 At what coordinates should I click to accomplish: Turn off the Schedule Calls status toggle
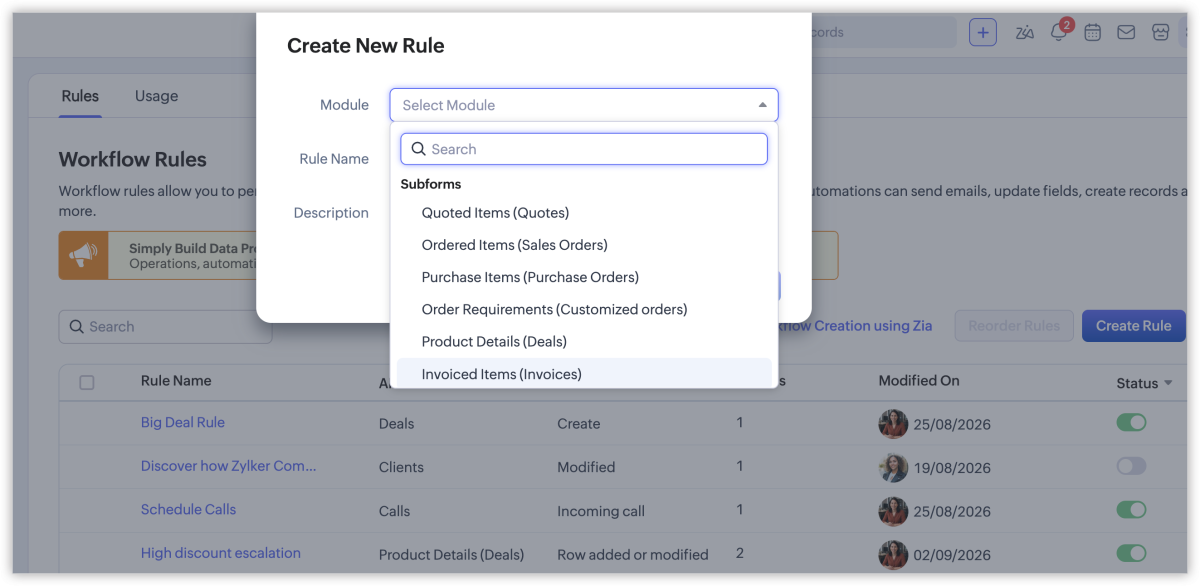click(1131, 510)
